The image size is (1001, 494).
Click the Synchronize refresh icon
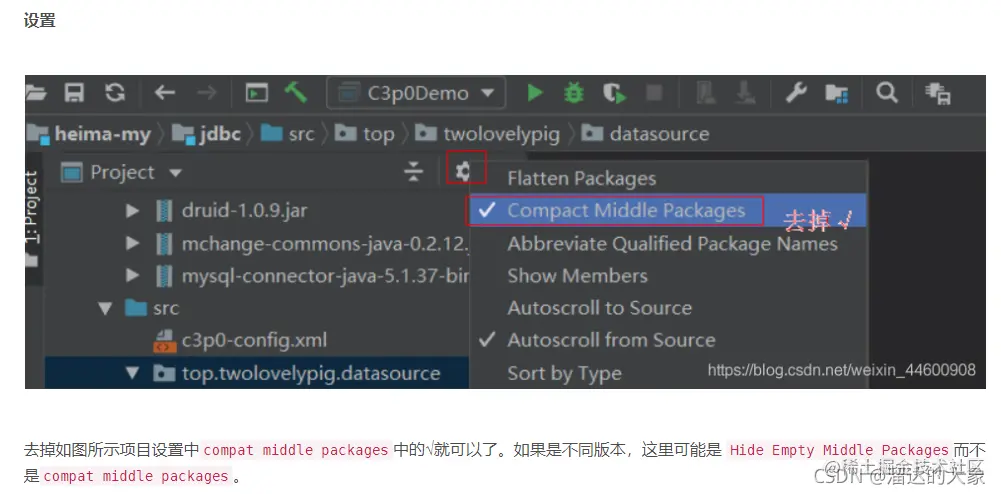(x=115, y=93)
